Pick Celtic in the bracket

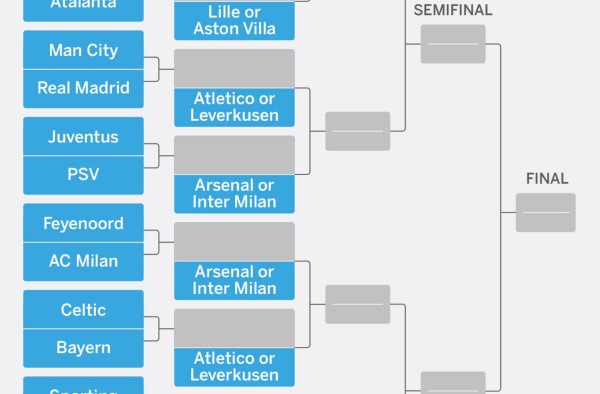[83, 309]
